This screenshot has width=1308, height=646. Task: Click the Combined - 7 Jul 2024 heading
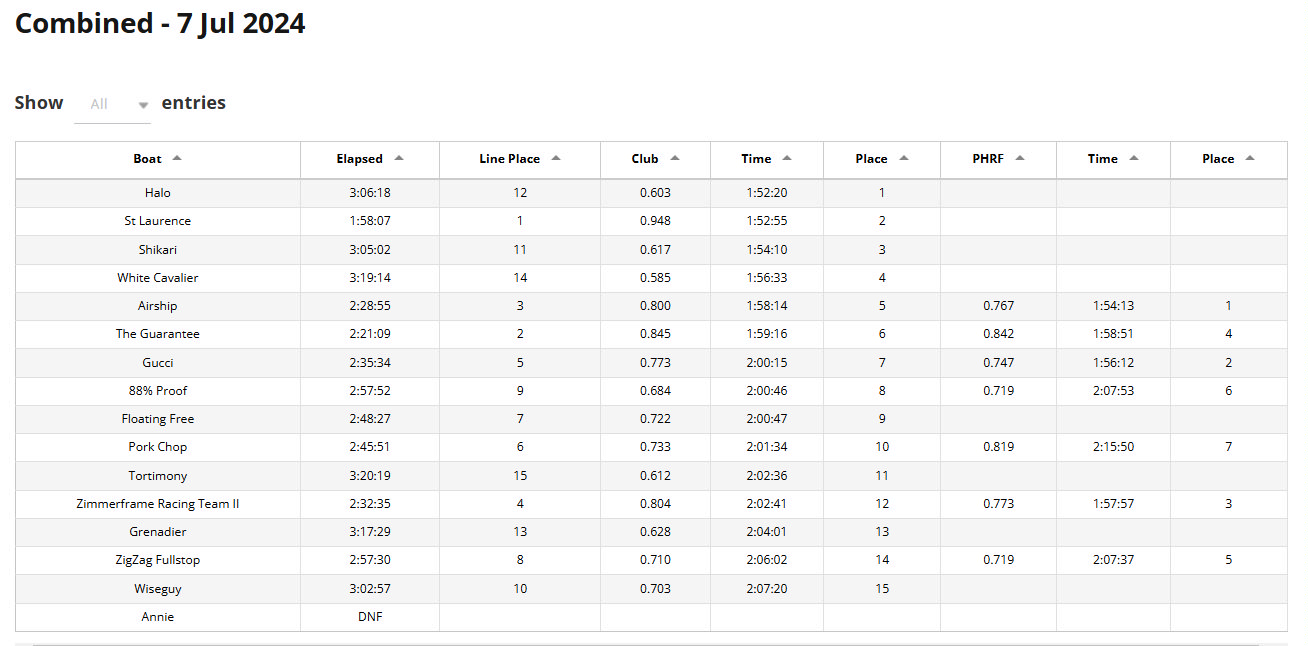pos(160,24)
